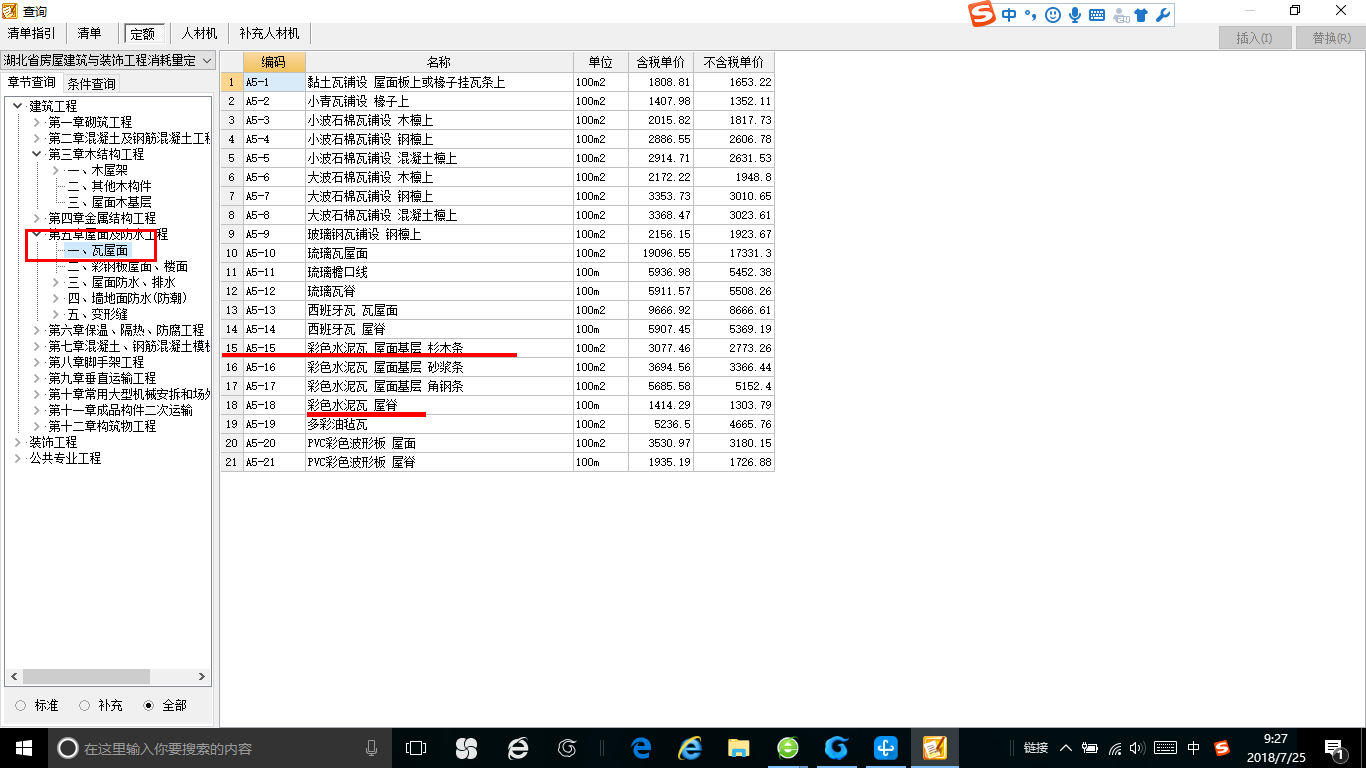Click the Sogou input method logo
1366x768 pixels.
(x=983, y=15)
